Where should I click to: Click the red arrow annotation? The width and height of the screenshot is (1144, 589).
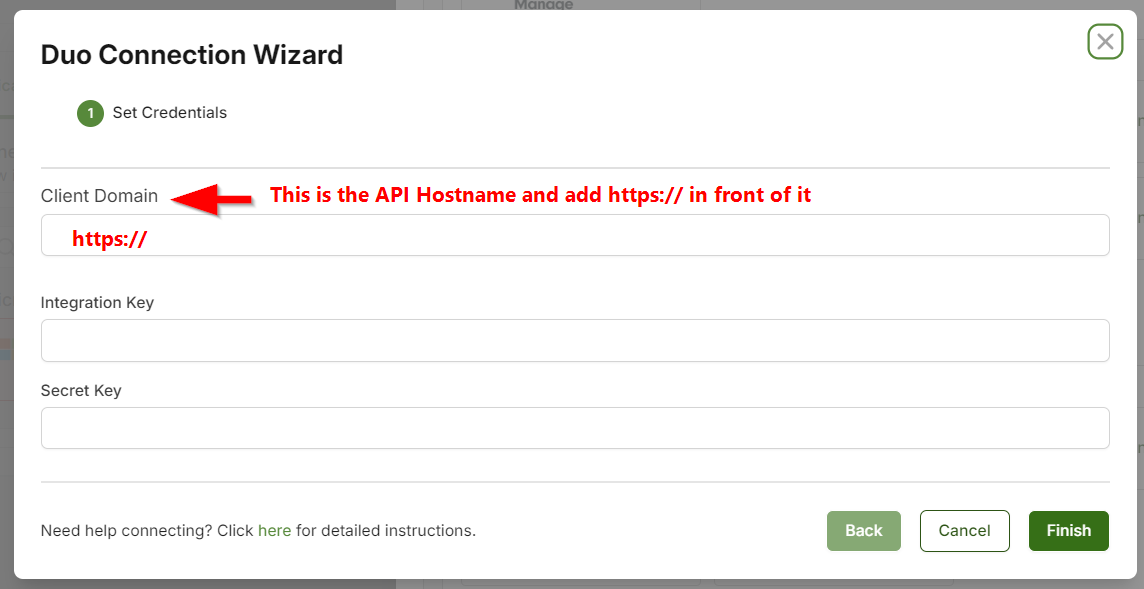212,199
